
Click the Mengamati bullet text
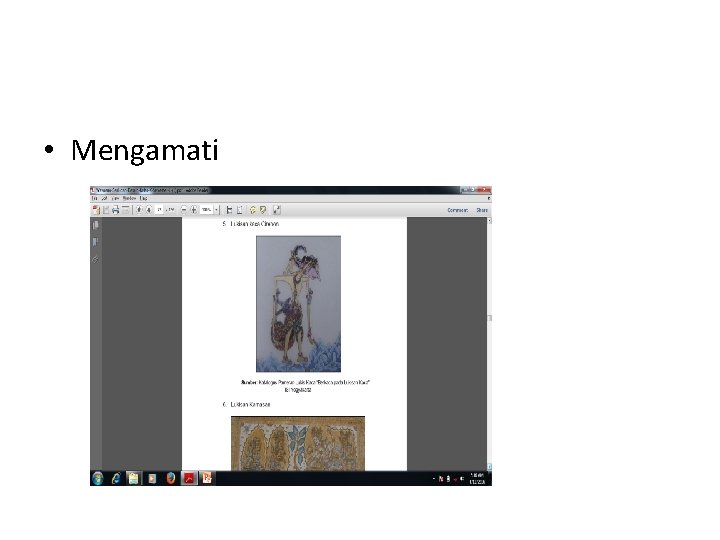[145, 150]
